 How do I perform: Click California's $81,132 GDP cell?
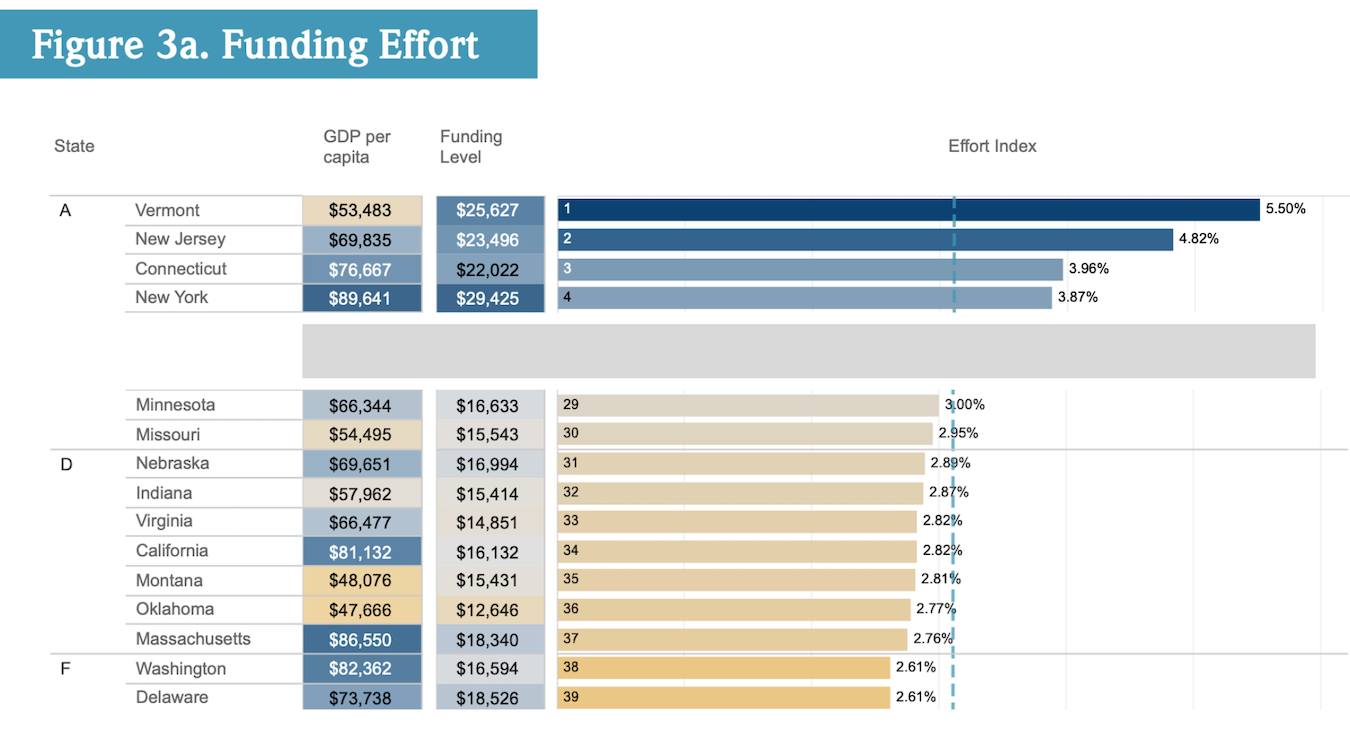click(x=360, y=552)
